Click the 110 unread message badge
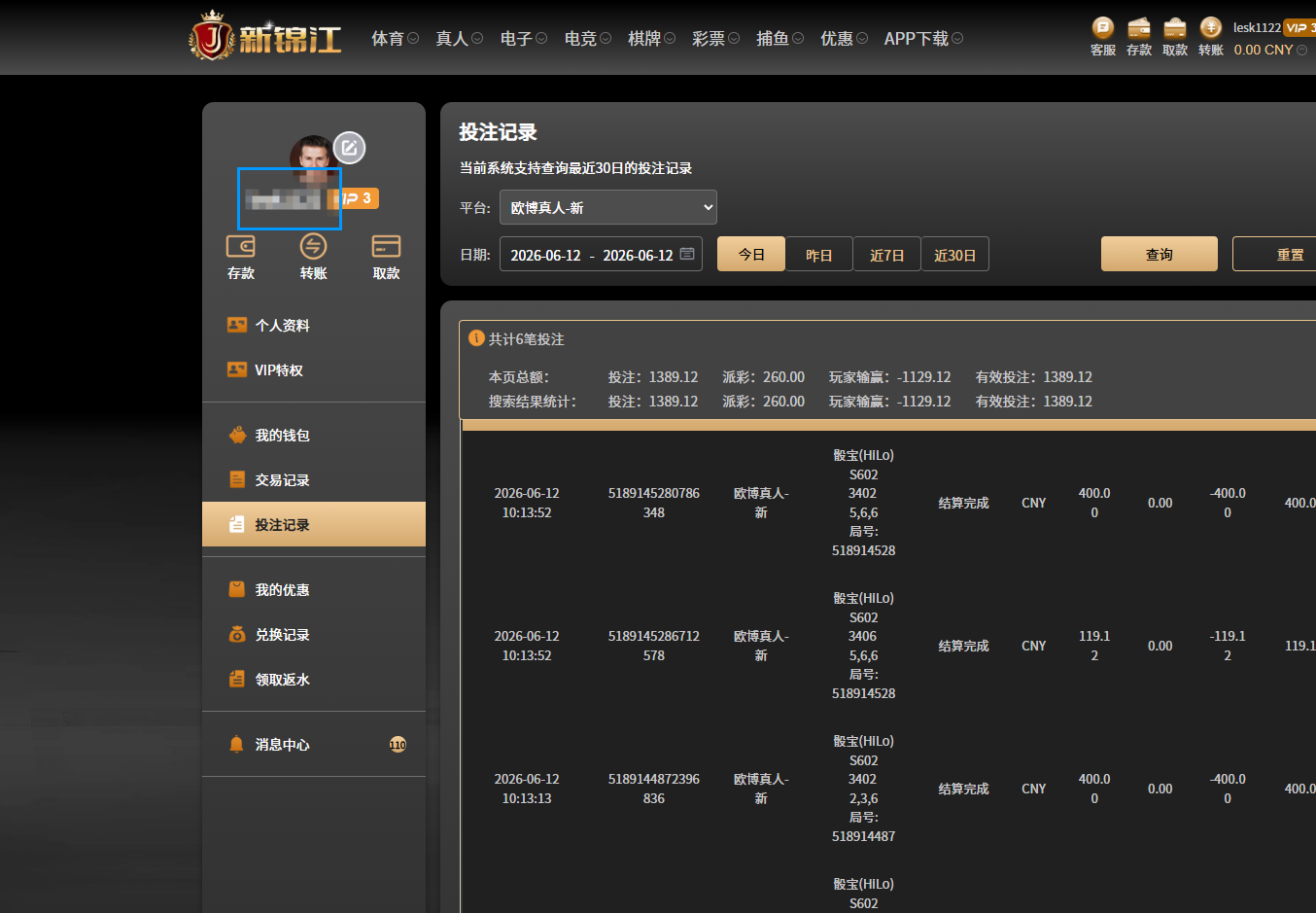The width and height of the screenshot is (1316, 913). 398,745
